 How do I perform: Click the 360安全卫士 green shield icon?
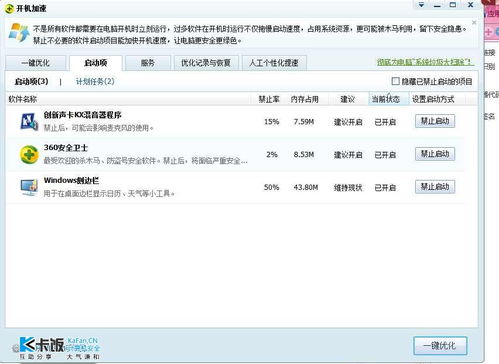click(29, 155)
